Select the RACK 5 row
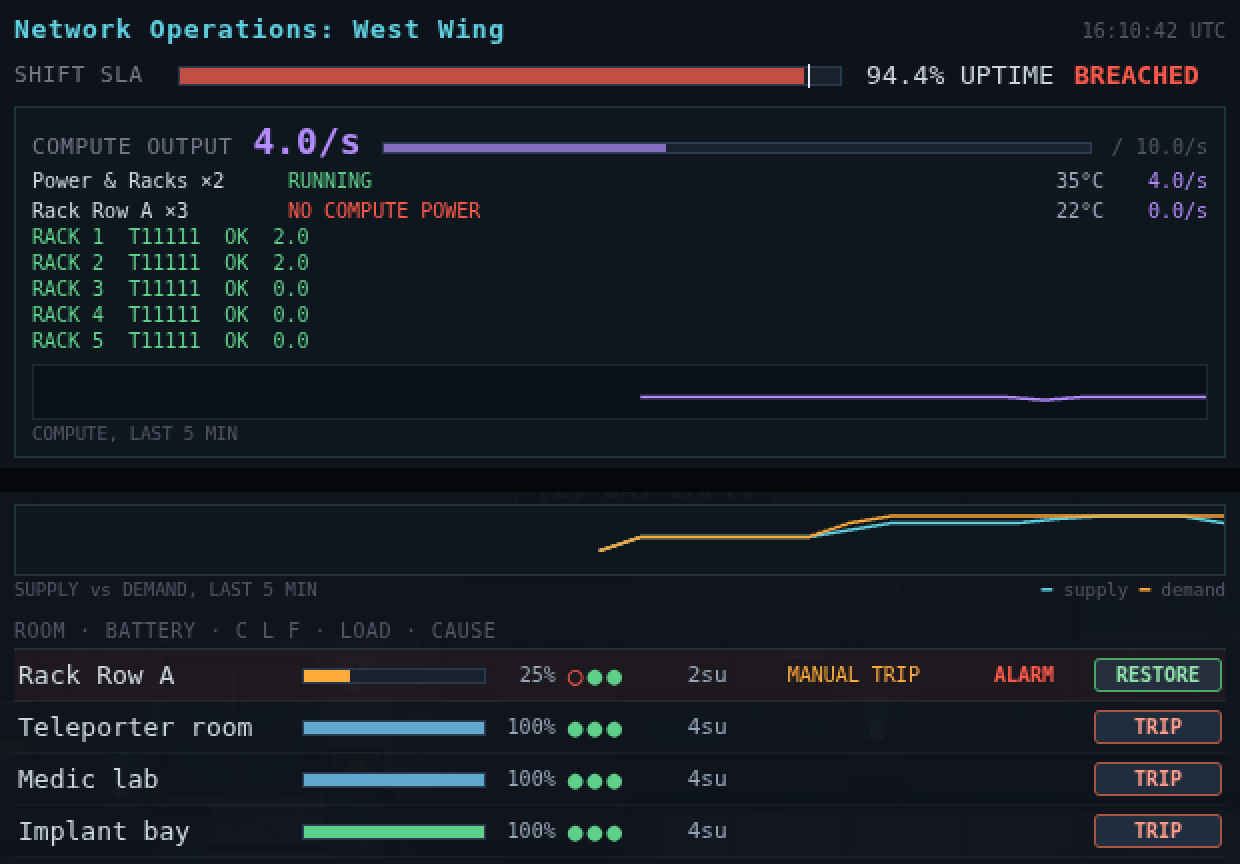This screenshot has height=864, width=1240. click(x=170, y=341)
